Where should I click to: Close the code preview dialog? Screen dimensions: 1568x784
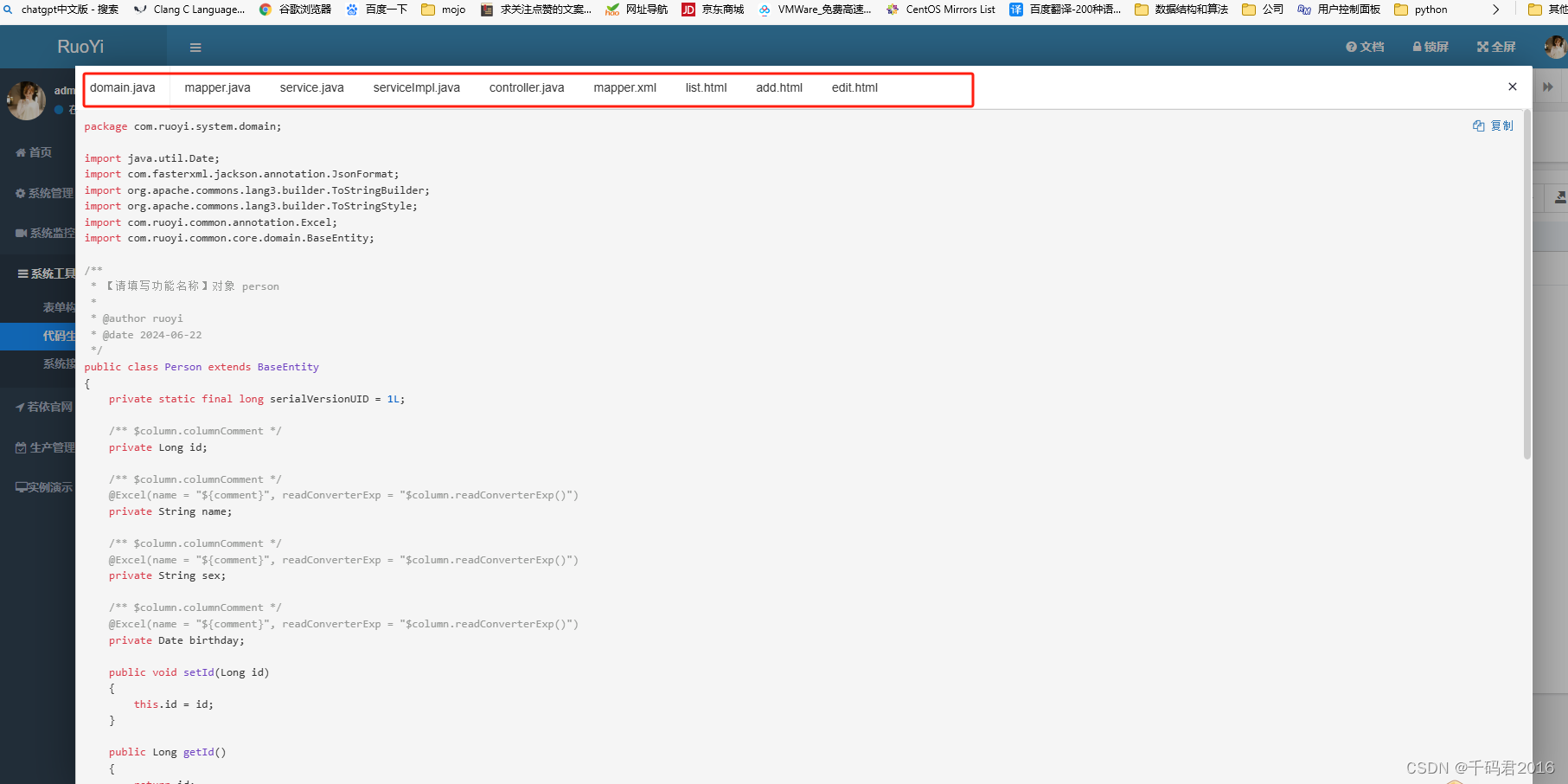(1512, 87)
